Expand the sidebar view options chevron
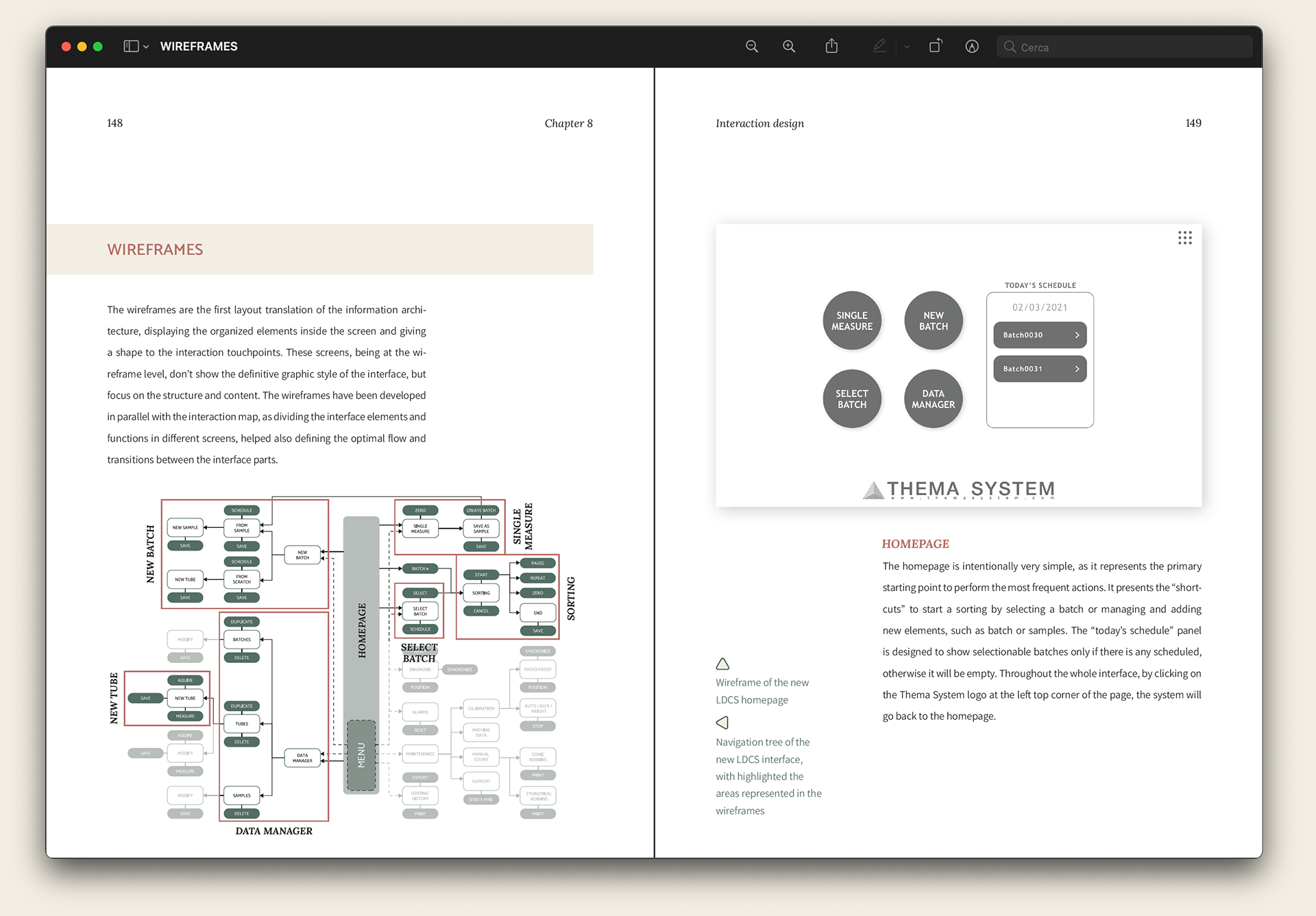Image resolution: width=1316 pixels, height=916 pixels. pyautogui.click(x=146, y=47)
